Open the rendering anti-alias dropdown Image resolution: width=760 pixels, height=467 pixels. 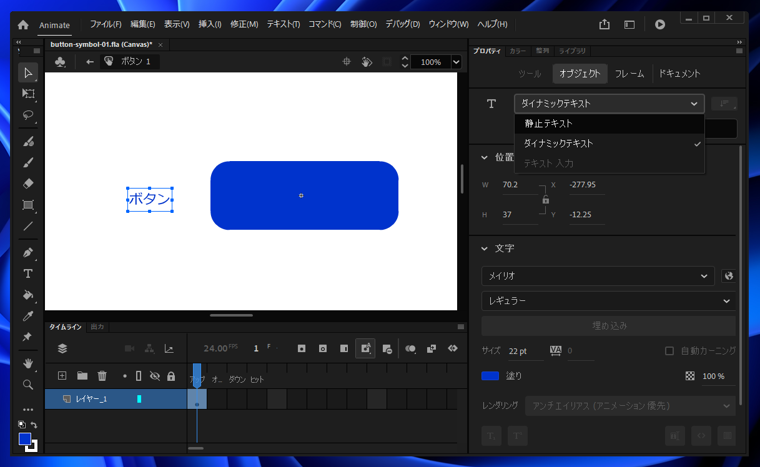click(x=630, y=406)
